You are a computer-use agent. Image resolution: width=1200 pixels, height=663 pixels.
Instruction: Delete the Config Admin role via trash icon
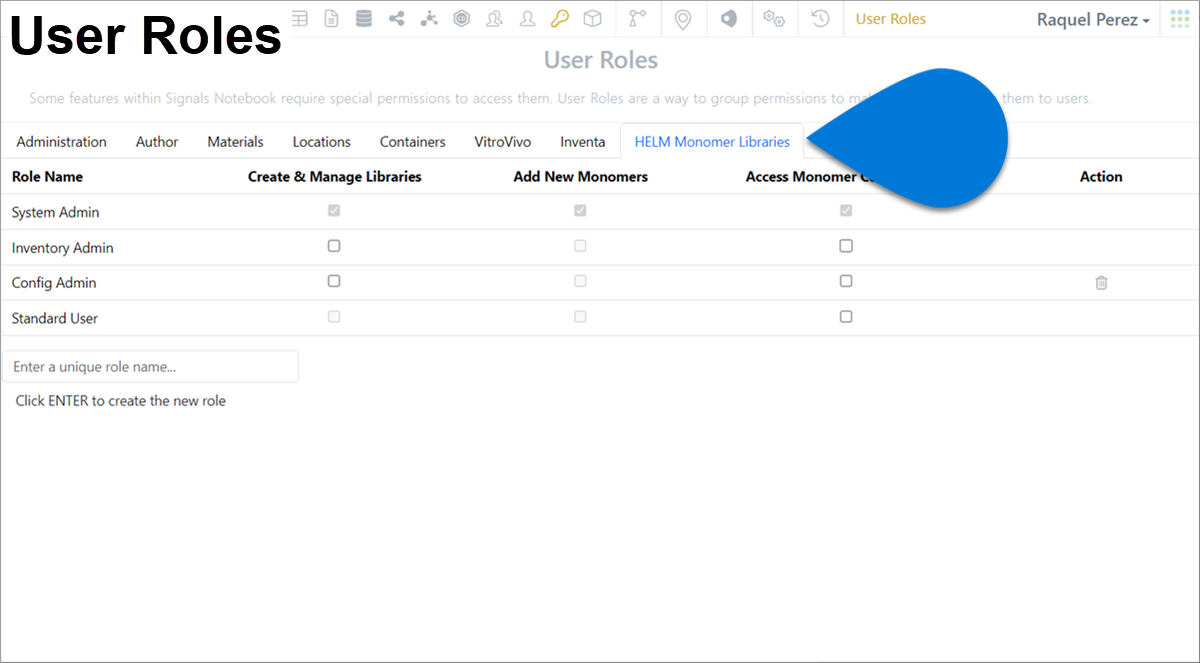click(x=1101, y=283)
